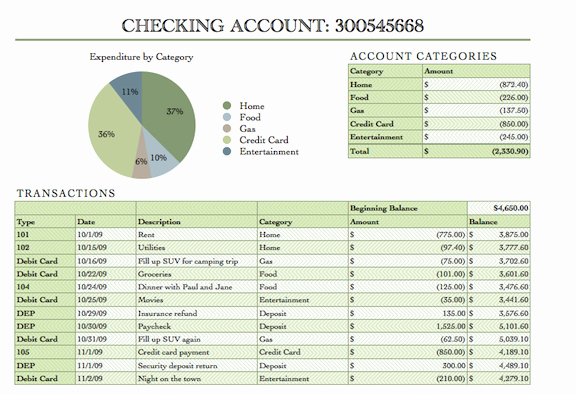Select 'Credit Card' legend label
The image size is (576, 394).
(264, 140)
